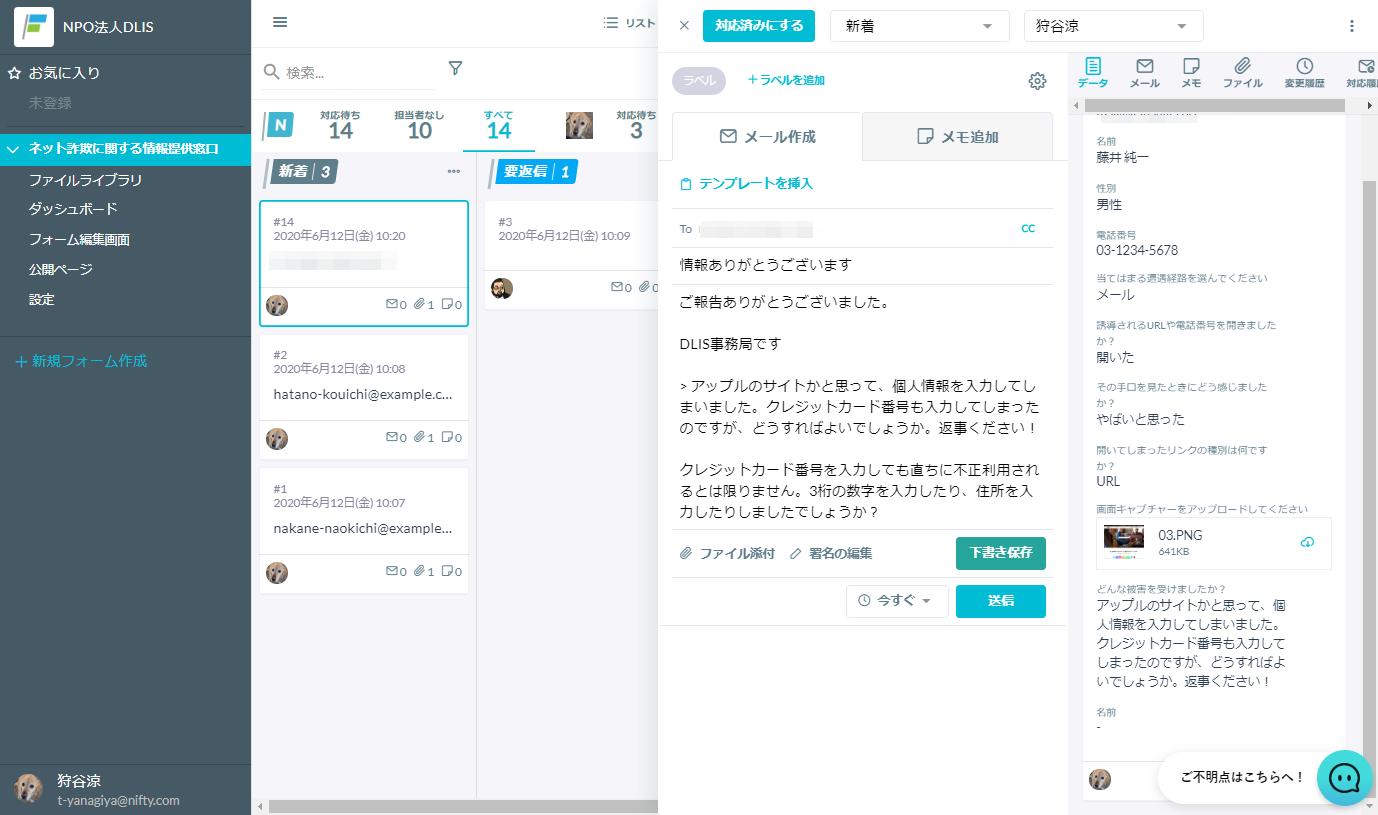Click the ファイル添付 link

click(x=727, y=553)
